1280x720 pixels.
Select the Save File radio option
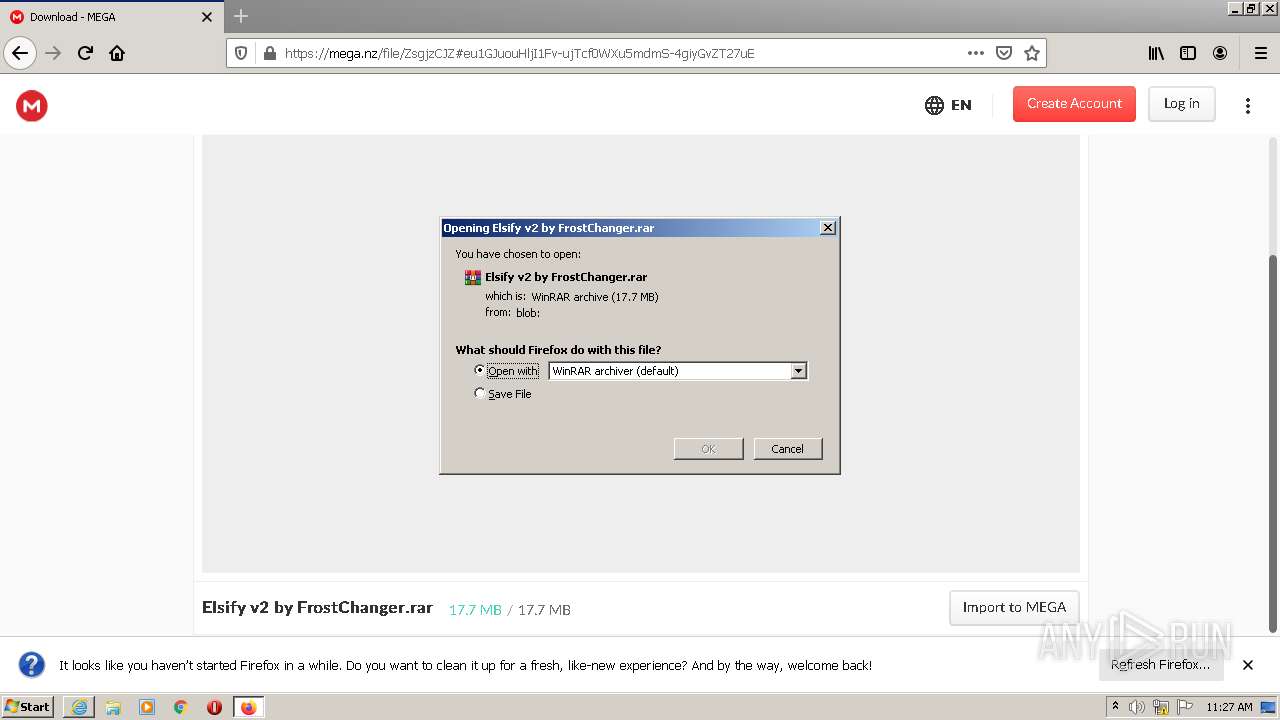click(x=479, y=394)
